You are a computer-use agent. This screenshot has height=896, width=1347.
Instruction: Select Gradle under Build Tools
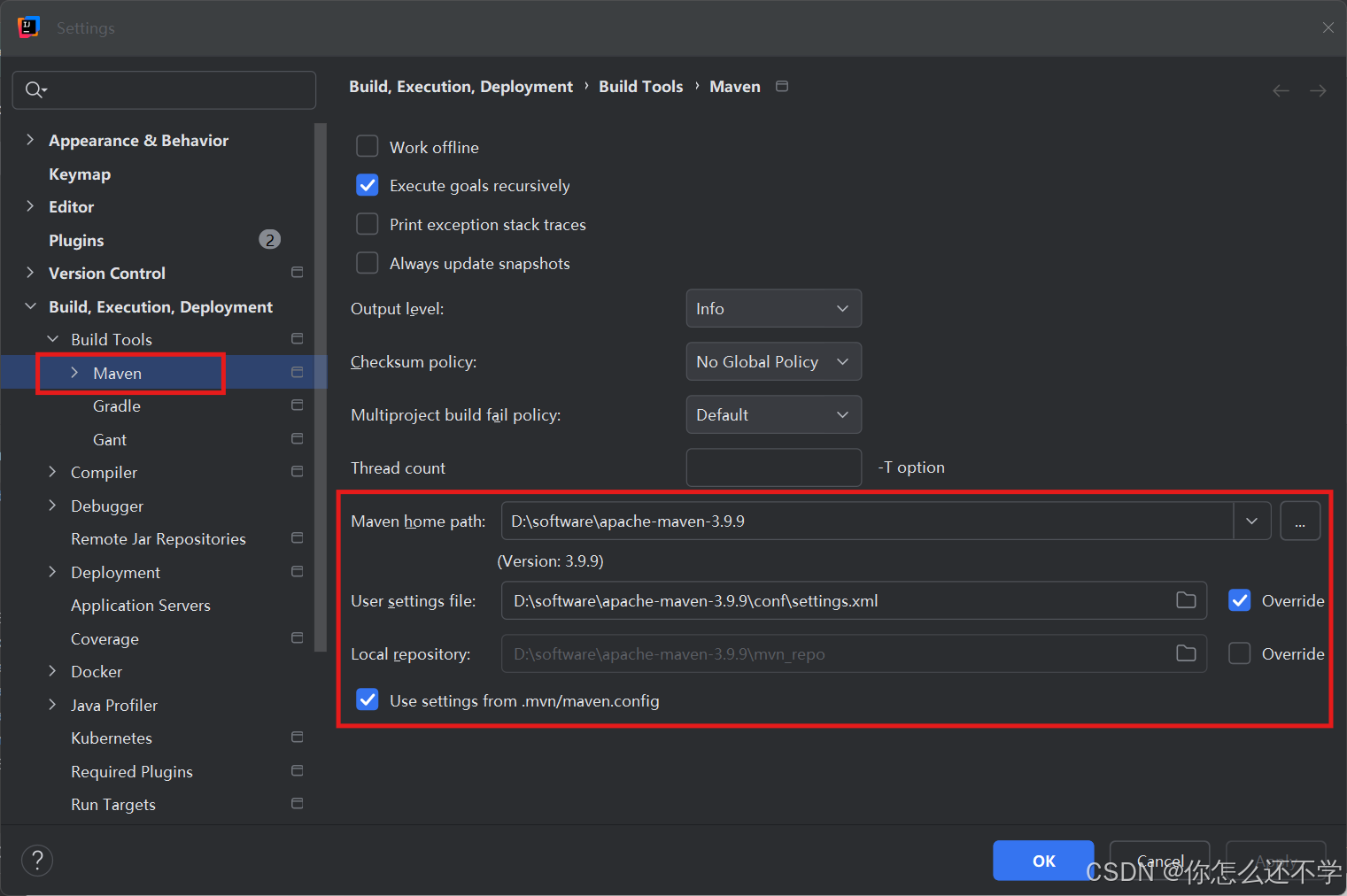click(x=117, y=406)
